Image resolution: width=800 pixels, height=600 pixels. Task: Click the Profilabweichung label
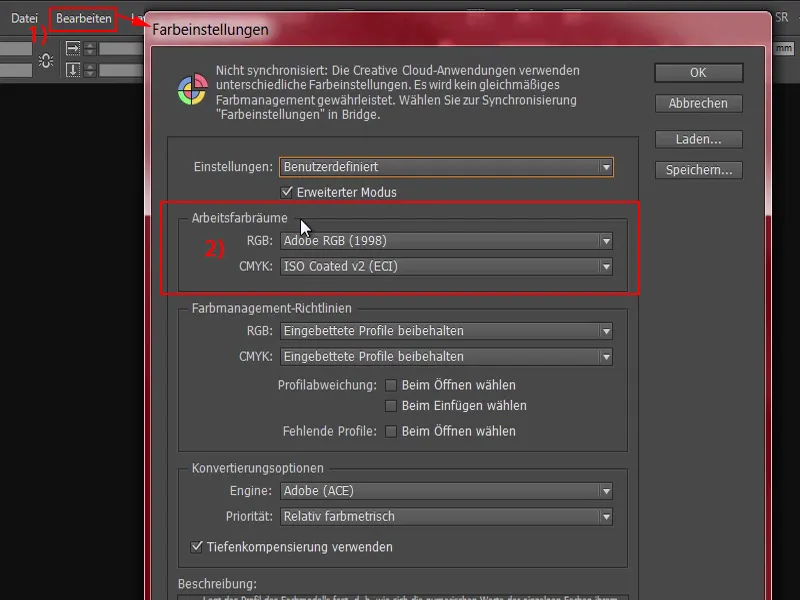pyautogui.click(x=327, y=385)
